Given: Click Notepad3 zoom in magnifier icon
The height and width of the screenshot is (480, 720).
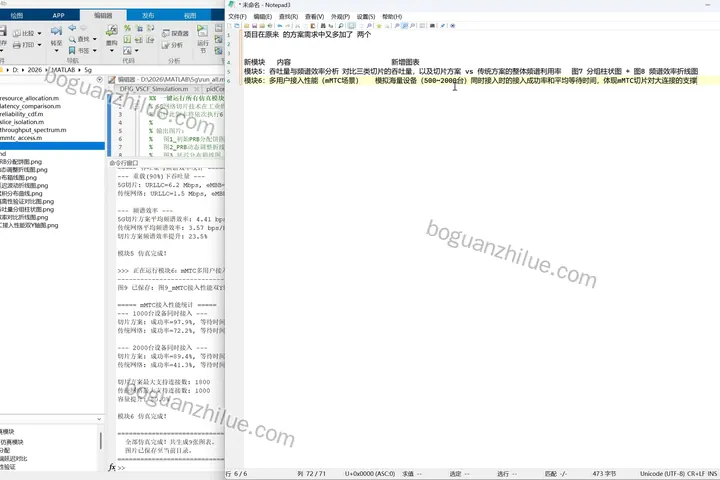Looking at the screenshot, I should pyautogui.click(x=397, y=26).
